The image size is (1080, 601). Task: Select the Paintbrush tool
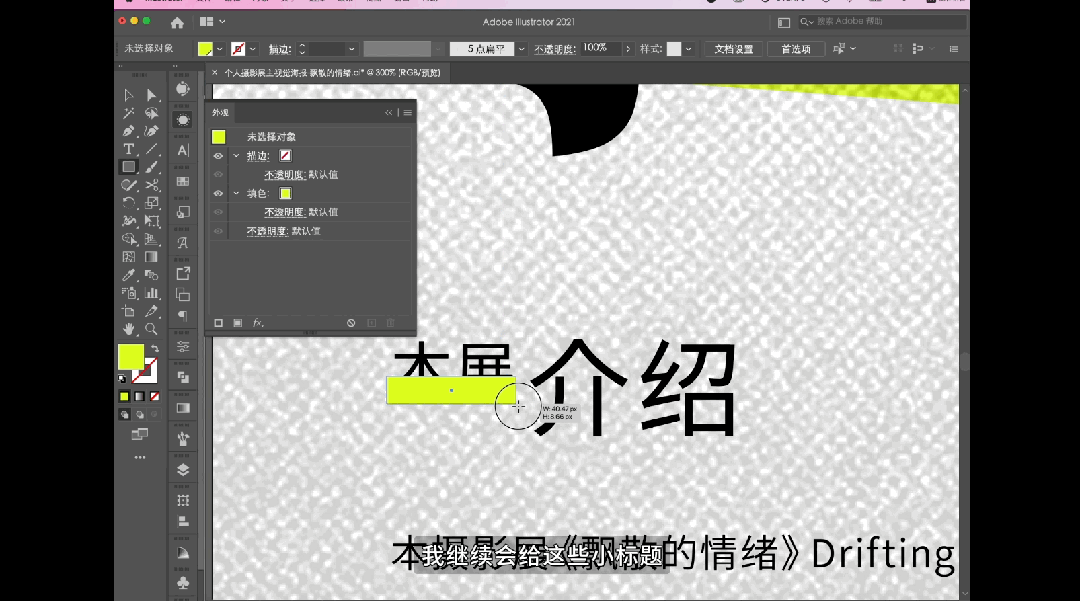152,167
